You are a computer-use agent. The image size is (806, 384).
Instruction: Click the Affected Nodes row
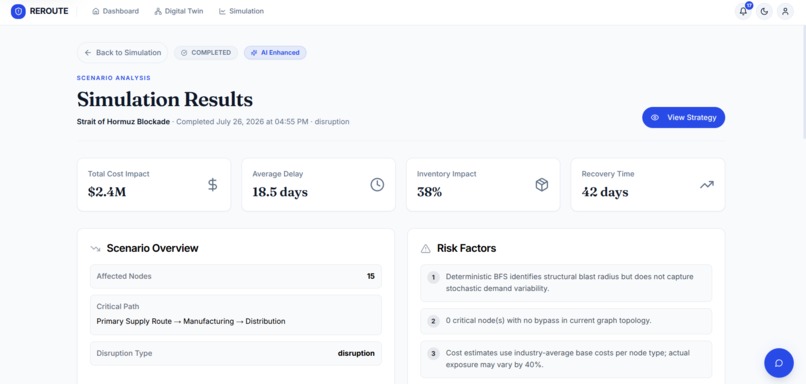(x=236, y=276)
